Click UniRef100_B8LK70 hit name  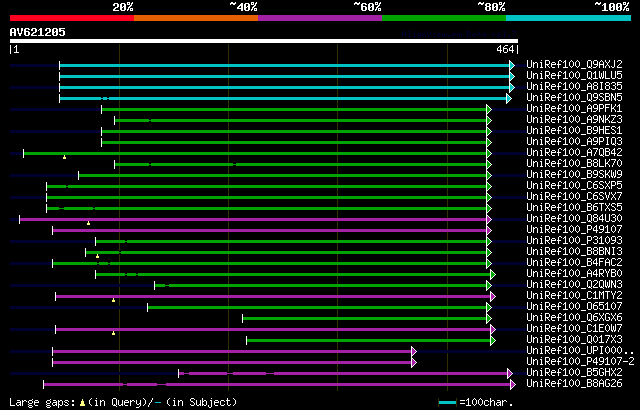click(574, 164)
